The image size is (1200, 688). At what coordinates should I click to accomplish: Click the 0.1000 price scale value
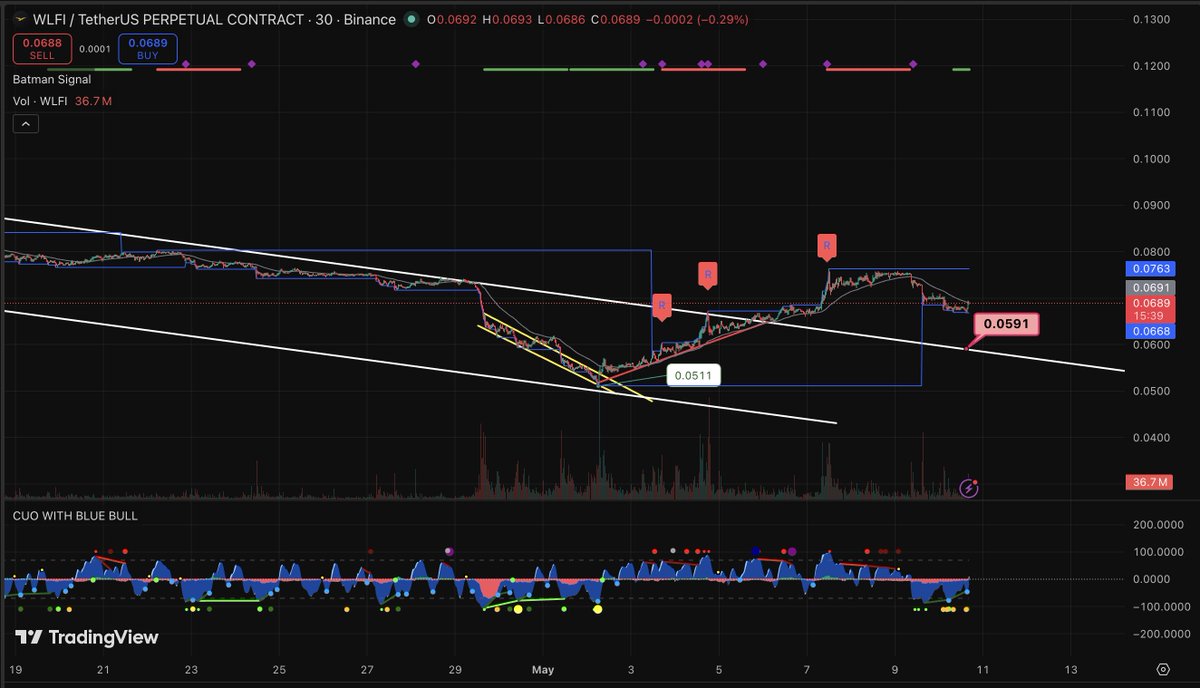pyautogui.click(x=1153, y=159)
